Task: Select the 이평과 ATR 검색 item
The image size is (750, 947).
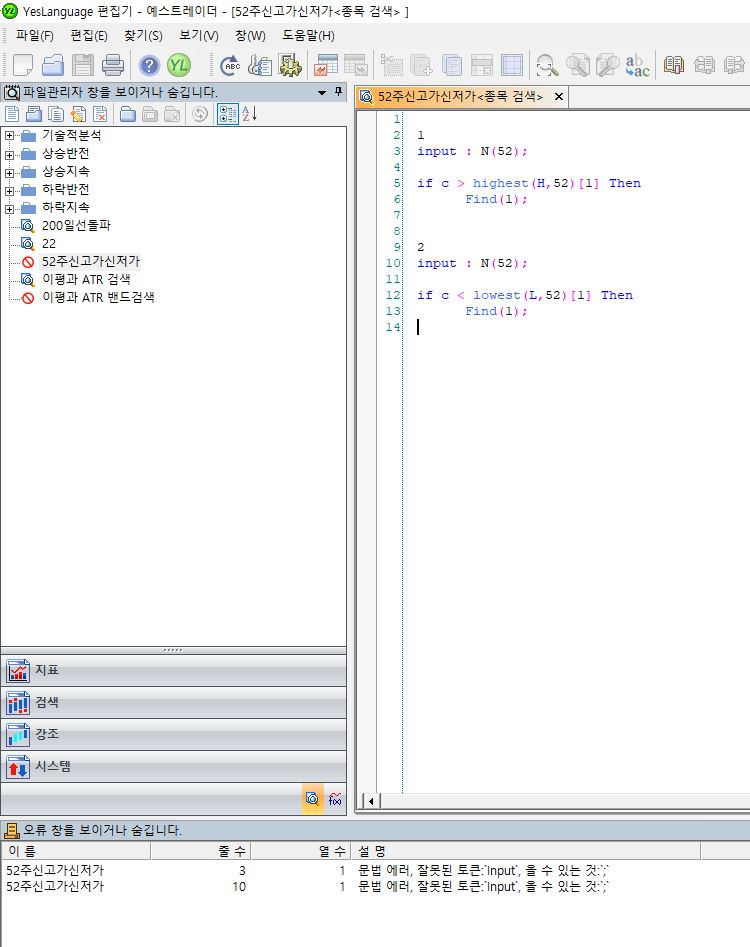Action: (85, 279)
